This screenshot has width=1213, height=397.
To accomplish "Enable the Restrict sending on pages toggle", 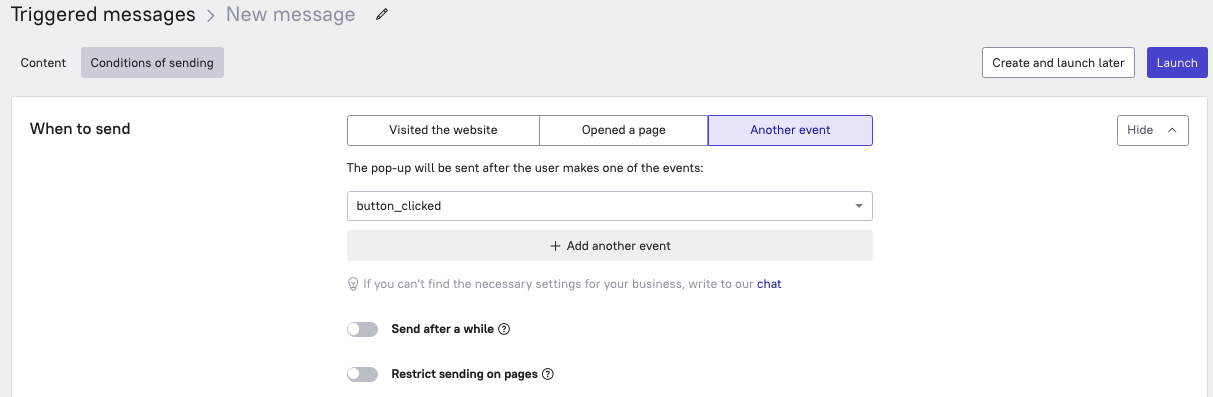I will pos(362,374).
